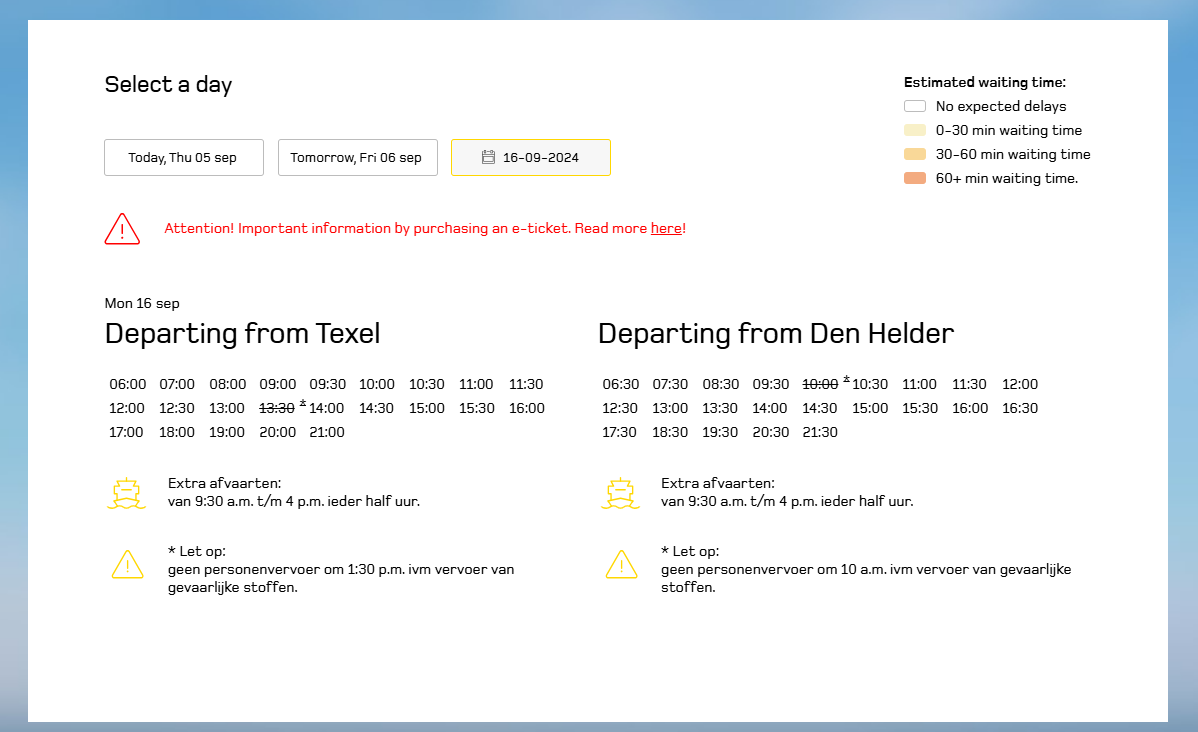Click the struck-through 13:30 Texel departure
This screenshot has width=1198, height=732.
[277, 408]
